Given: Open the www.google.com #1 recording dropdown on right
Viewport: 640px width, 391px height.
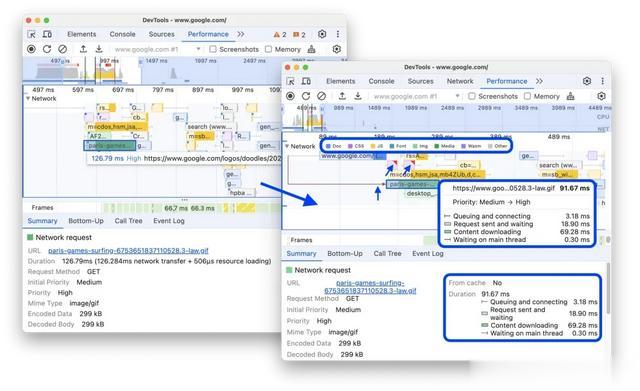Looking at the screenshot, I should (416, 96).
